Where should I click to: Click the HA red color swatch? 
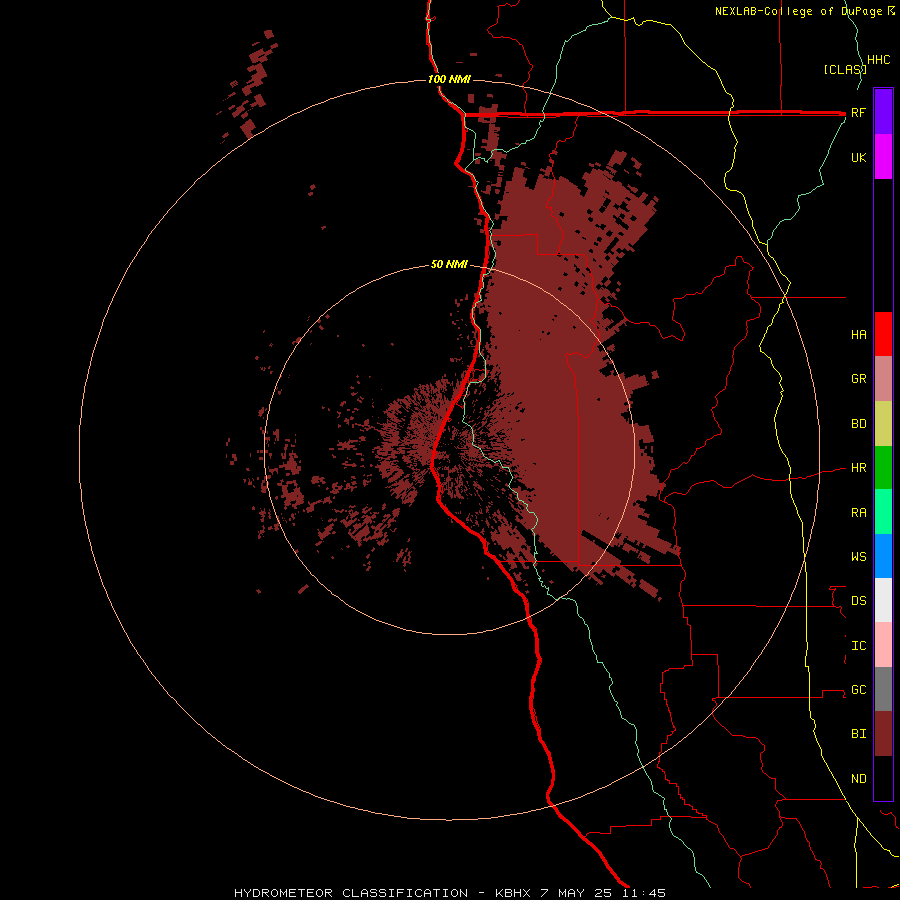pos(883,334)
